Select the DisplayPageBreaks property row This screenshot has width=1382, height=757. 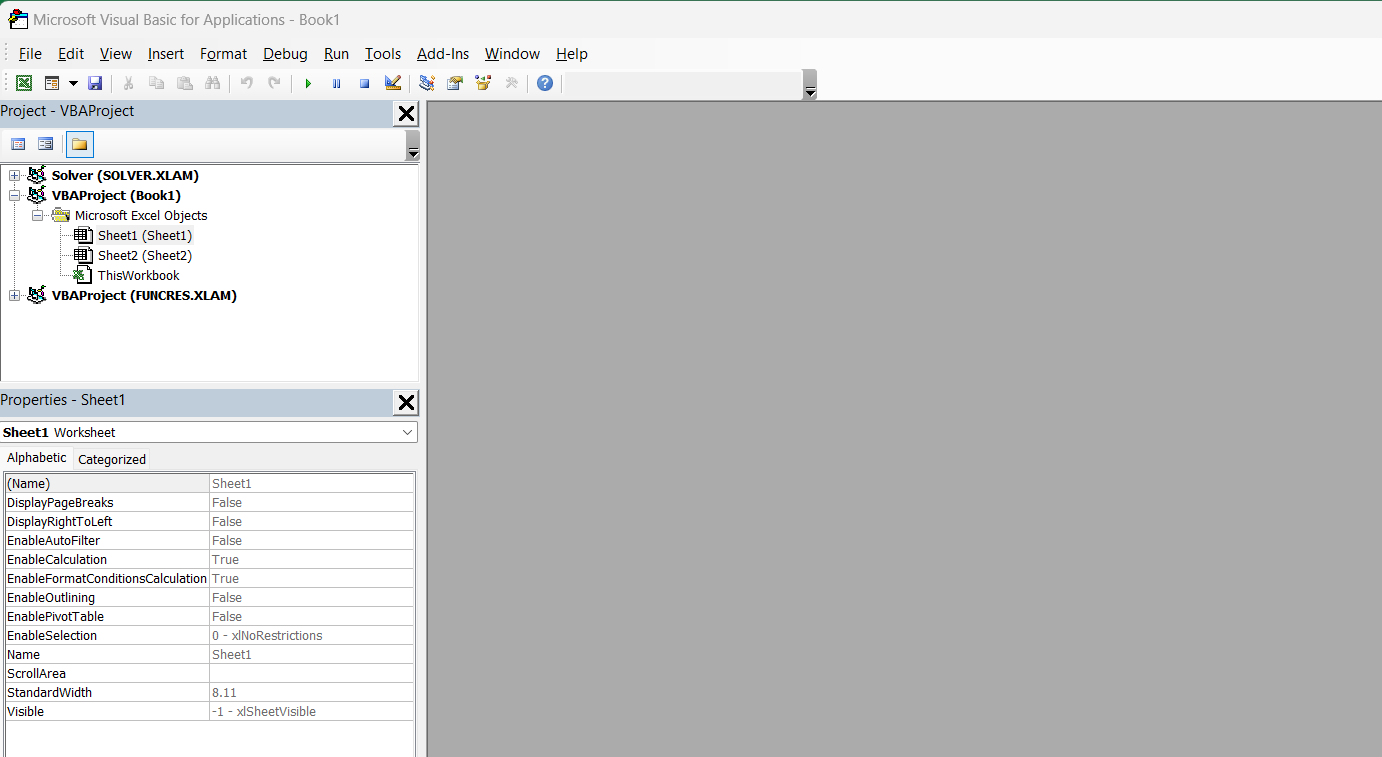coord(209,503)
